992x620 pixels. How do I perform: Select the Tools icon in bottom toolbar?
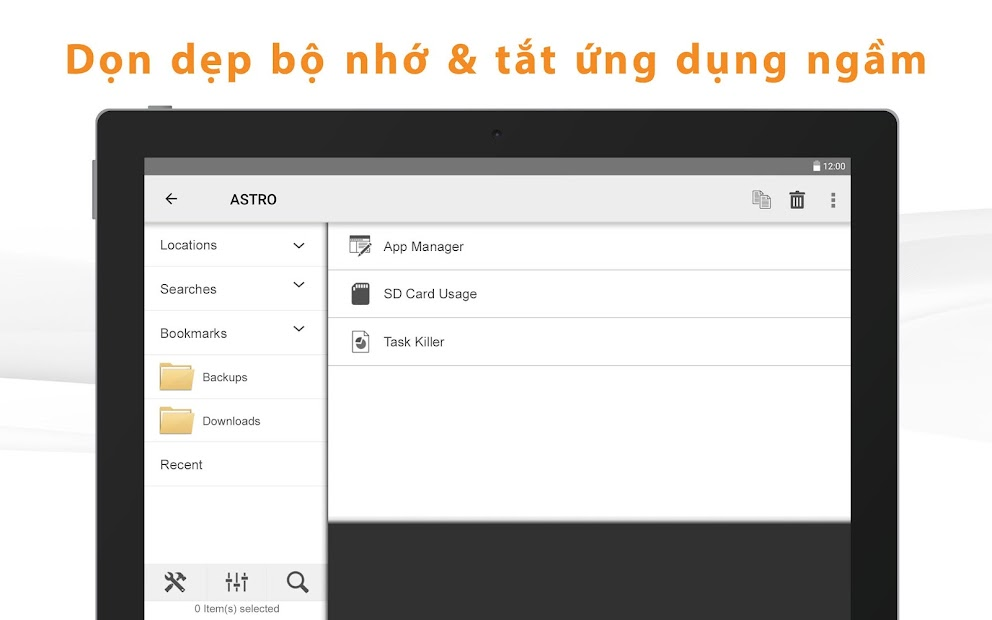tap(176, 581)
